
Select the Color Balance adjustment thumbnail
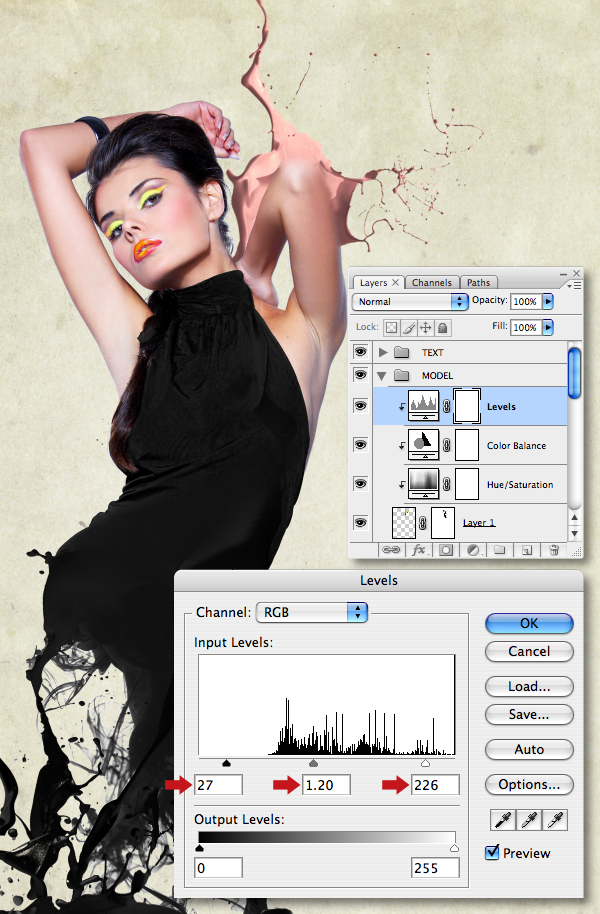tap(423, 445)
